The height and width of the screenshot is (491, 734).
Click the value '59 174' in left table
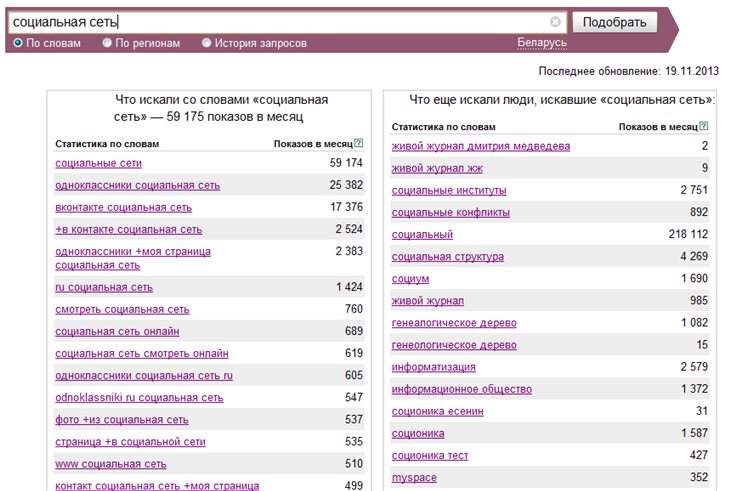(x=346, y=163)
